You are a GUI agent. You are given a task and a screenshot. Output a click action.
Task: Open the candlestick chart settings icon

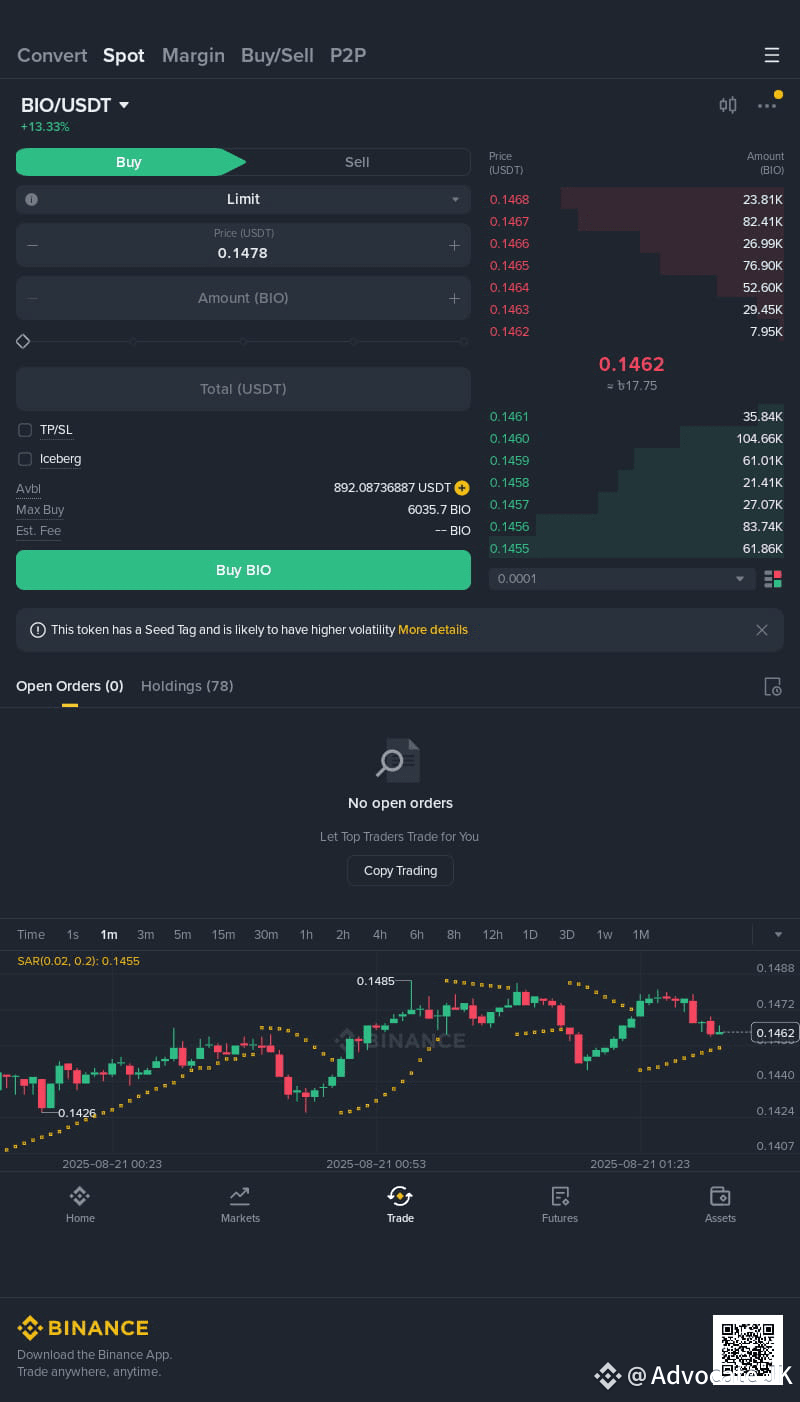(728, 105)
